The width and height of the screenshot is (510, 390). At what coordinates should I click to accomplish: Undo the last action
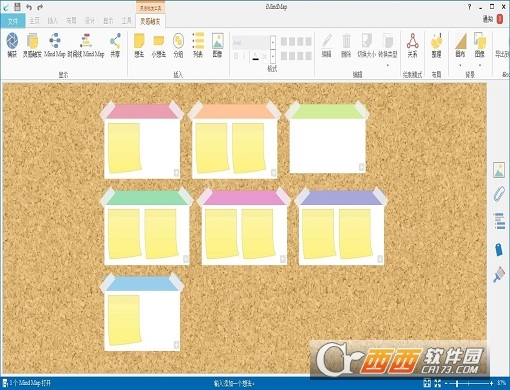coord(29,7)
